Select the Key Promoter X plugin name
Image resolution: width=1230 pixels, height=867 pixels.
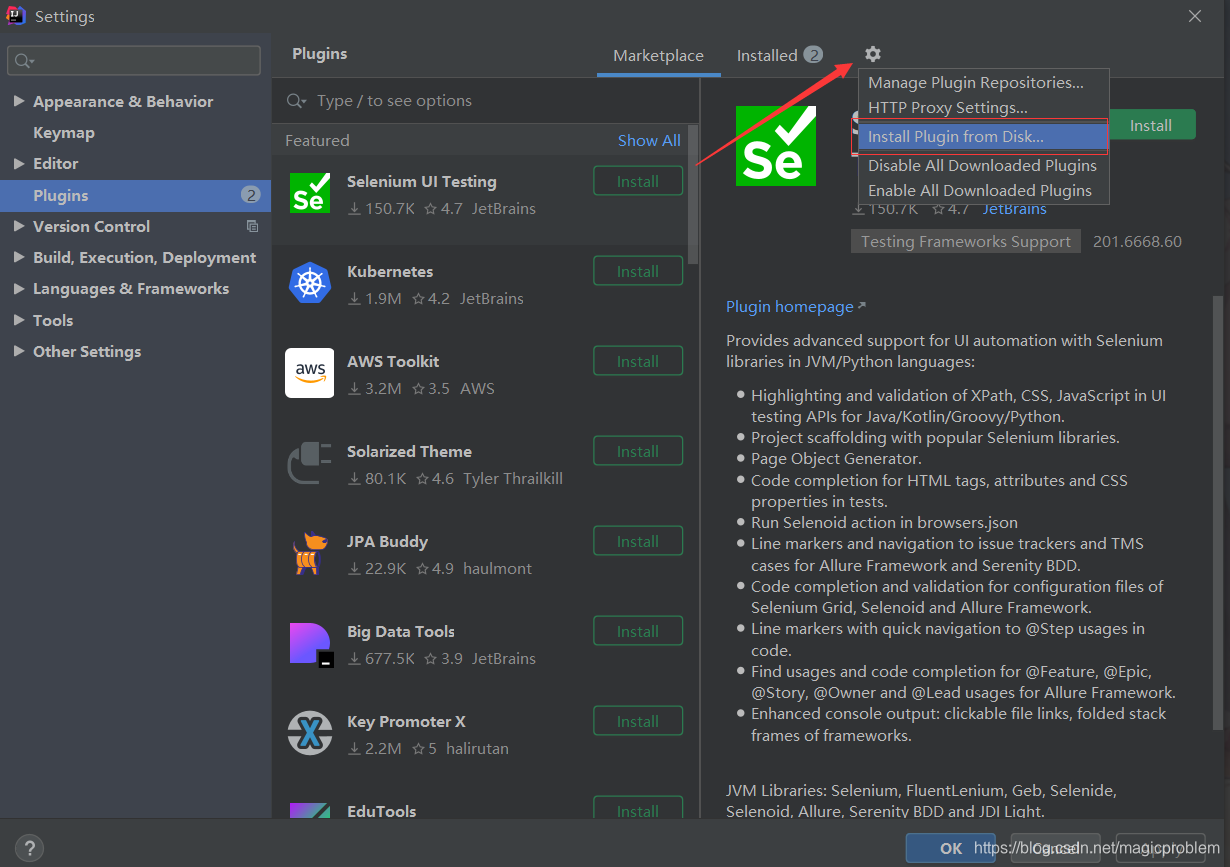406,722
